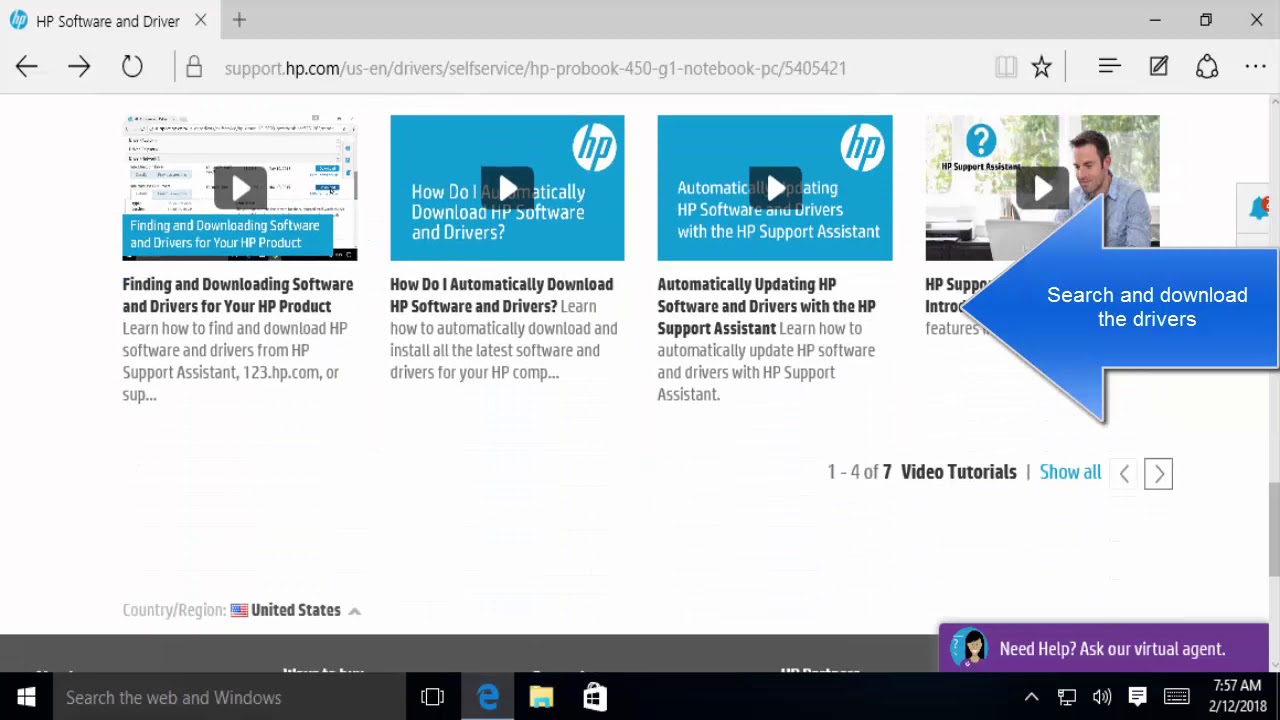Click the 1 - 4 of 7 Video Tutorials text
Screen dimensions: 1280x720
921,472
